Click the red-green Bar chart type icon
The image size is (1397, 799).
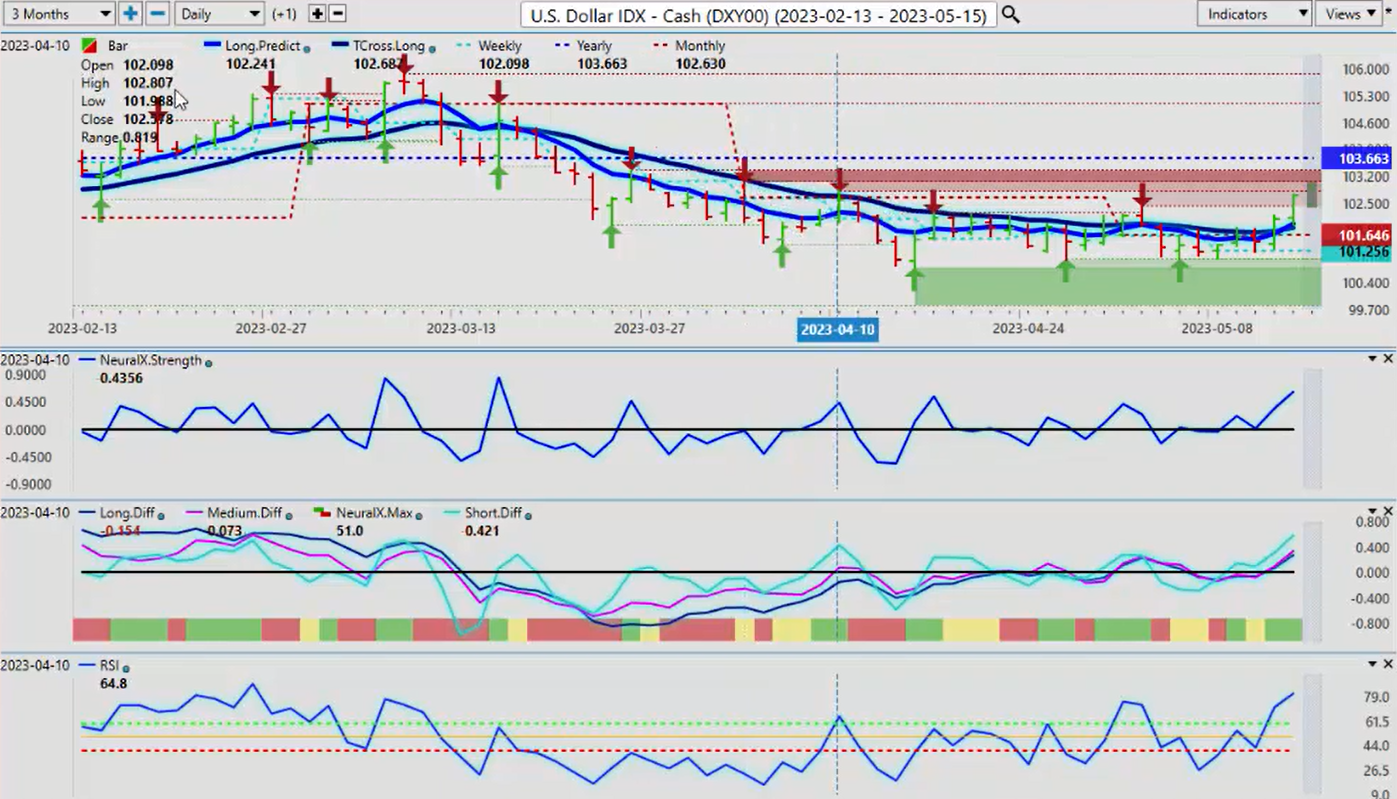click(89, 47)
